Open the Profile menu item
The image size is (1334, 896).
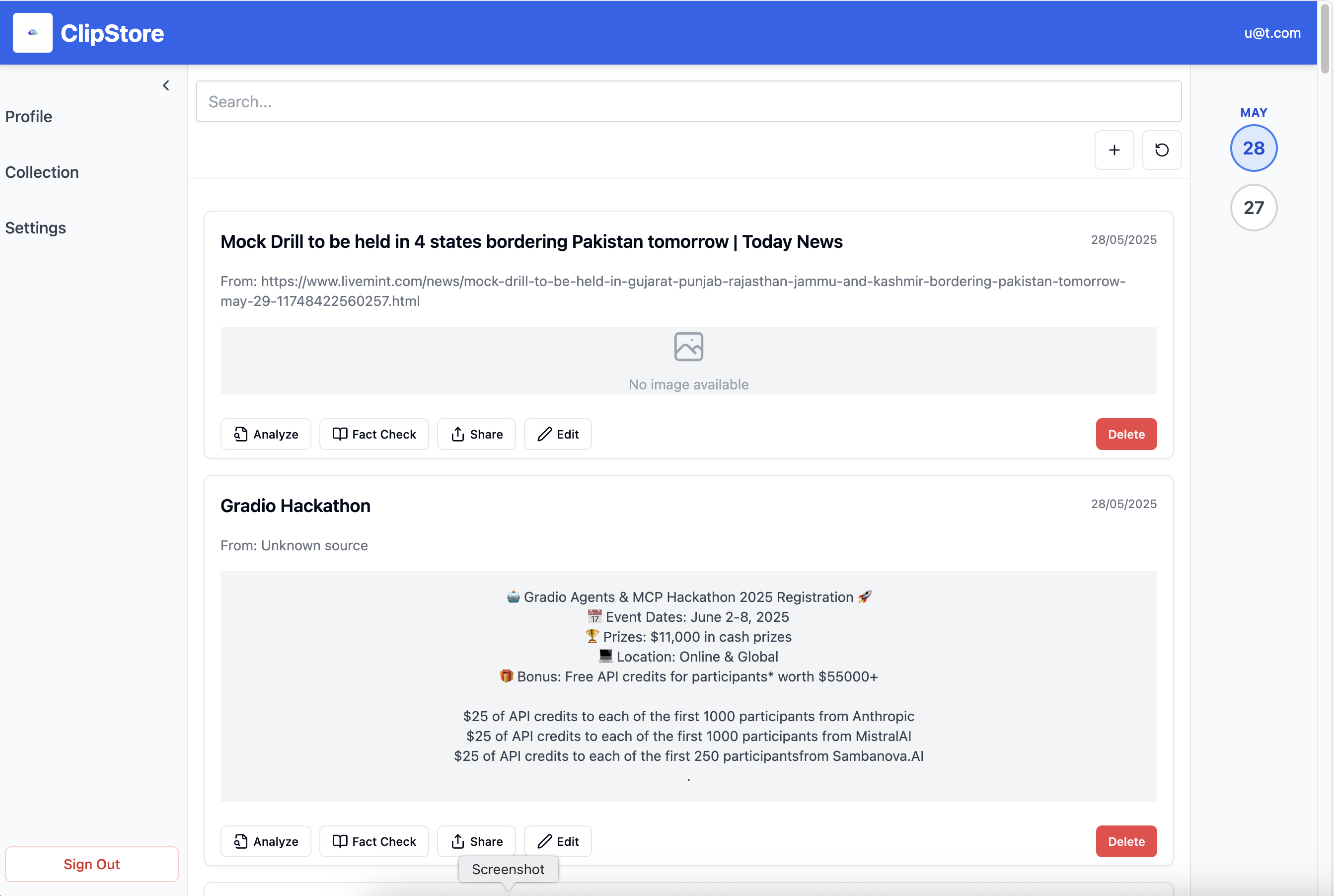tap(29, 117)
